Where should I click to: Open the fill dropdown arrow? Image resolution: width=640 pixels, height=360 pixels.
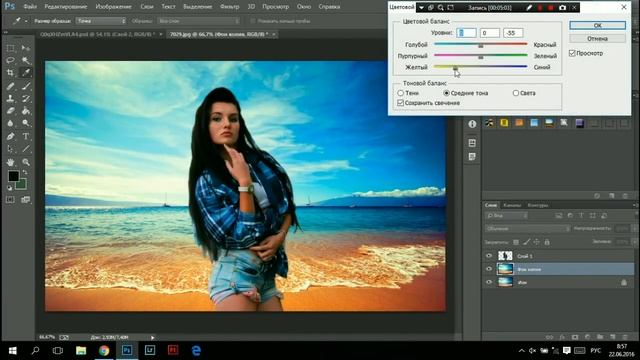(634, 242)
